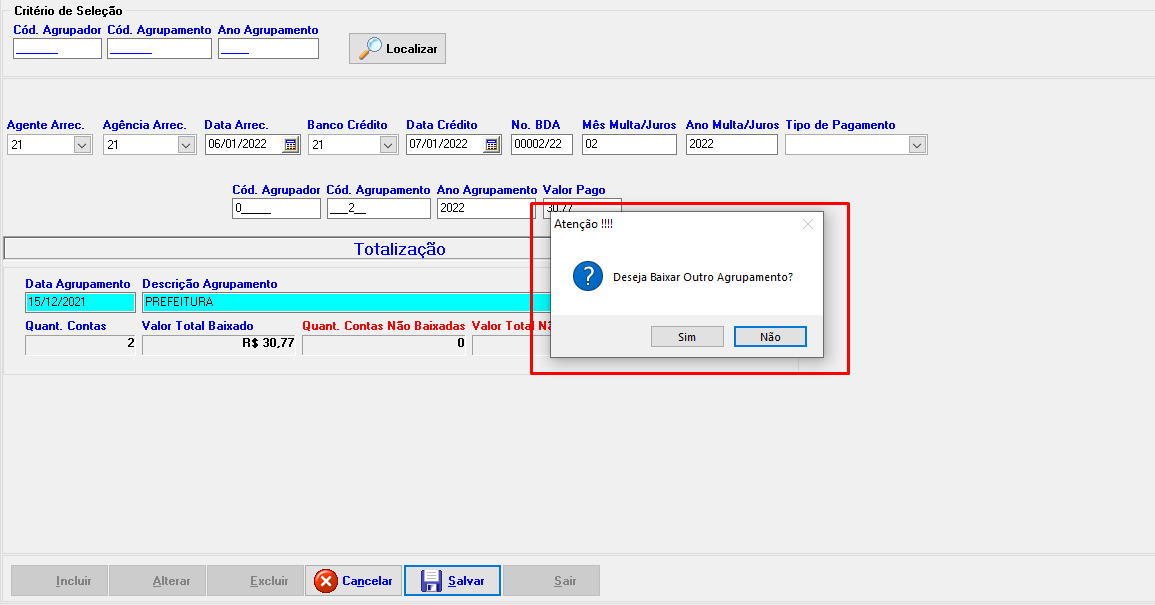Expand the Agente Arrec. dropdown
The image size is (1155, 605).
pos(82,145)
